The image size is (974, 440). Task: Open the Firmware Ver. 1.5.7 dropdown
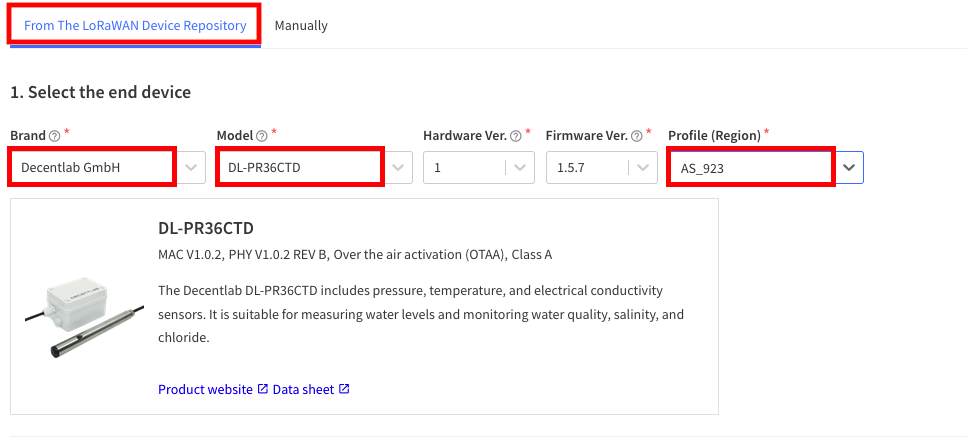[x=644, y=168]
